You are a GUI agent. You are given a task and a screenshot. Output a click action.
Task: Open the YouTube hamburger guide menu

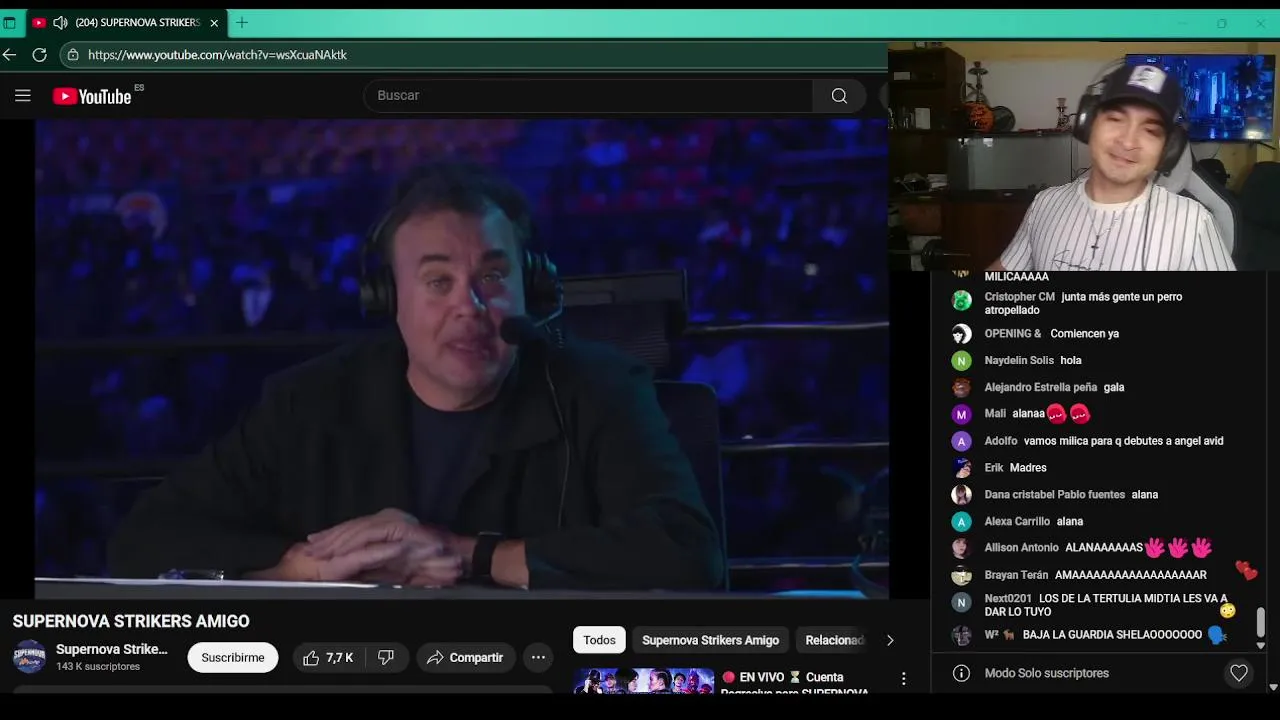coord(23,96)
